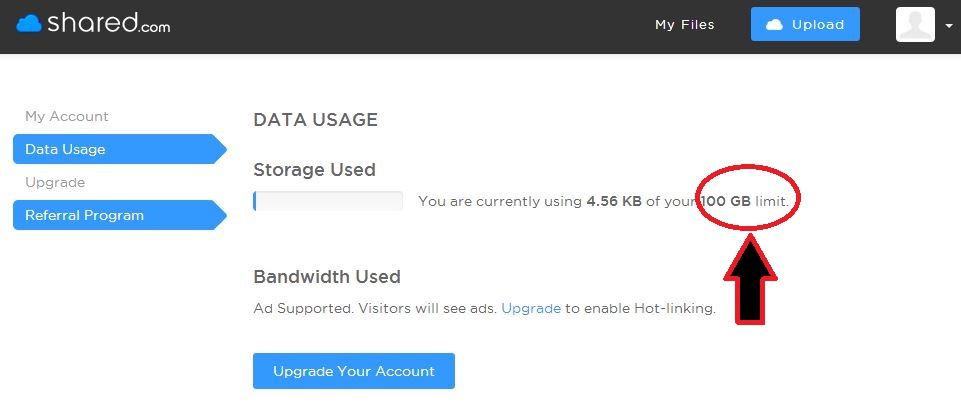Open the Referral Program sidebar tab

(120, 216)
